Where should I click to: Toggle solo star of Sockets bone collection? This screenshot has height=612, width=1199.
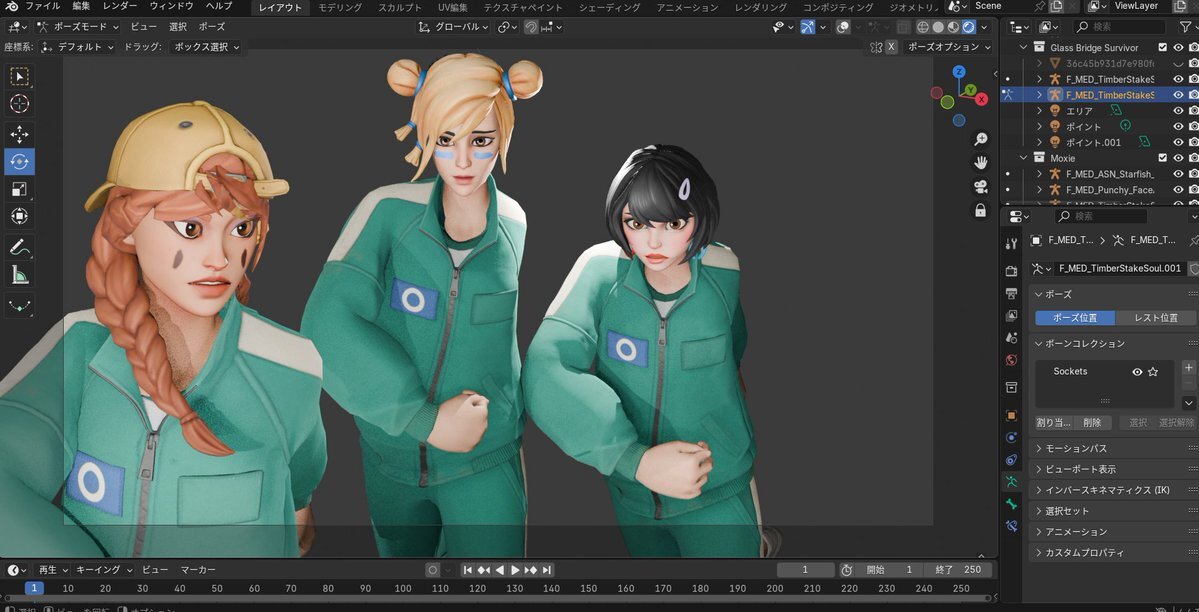point(1153,372)
